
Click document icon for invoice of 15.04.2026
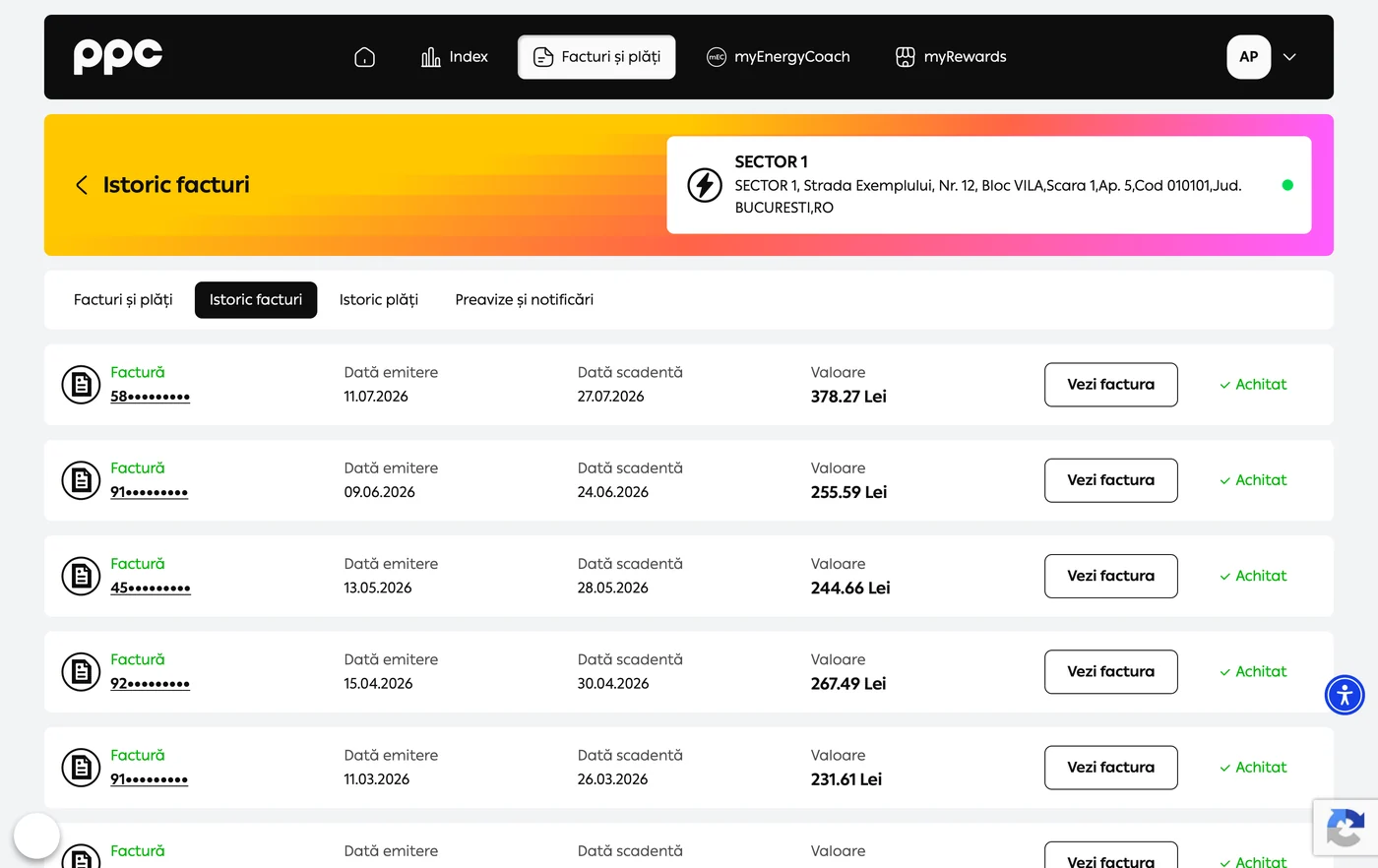pos(81,671)
